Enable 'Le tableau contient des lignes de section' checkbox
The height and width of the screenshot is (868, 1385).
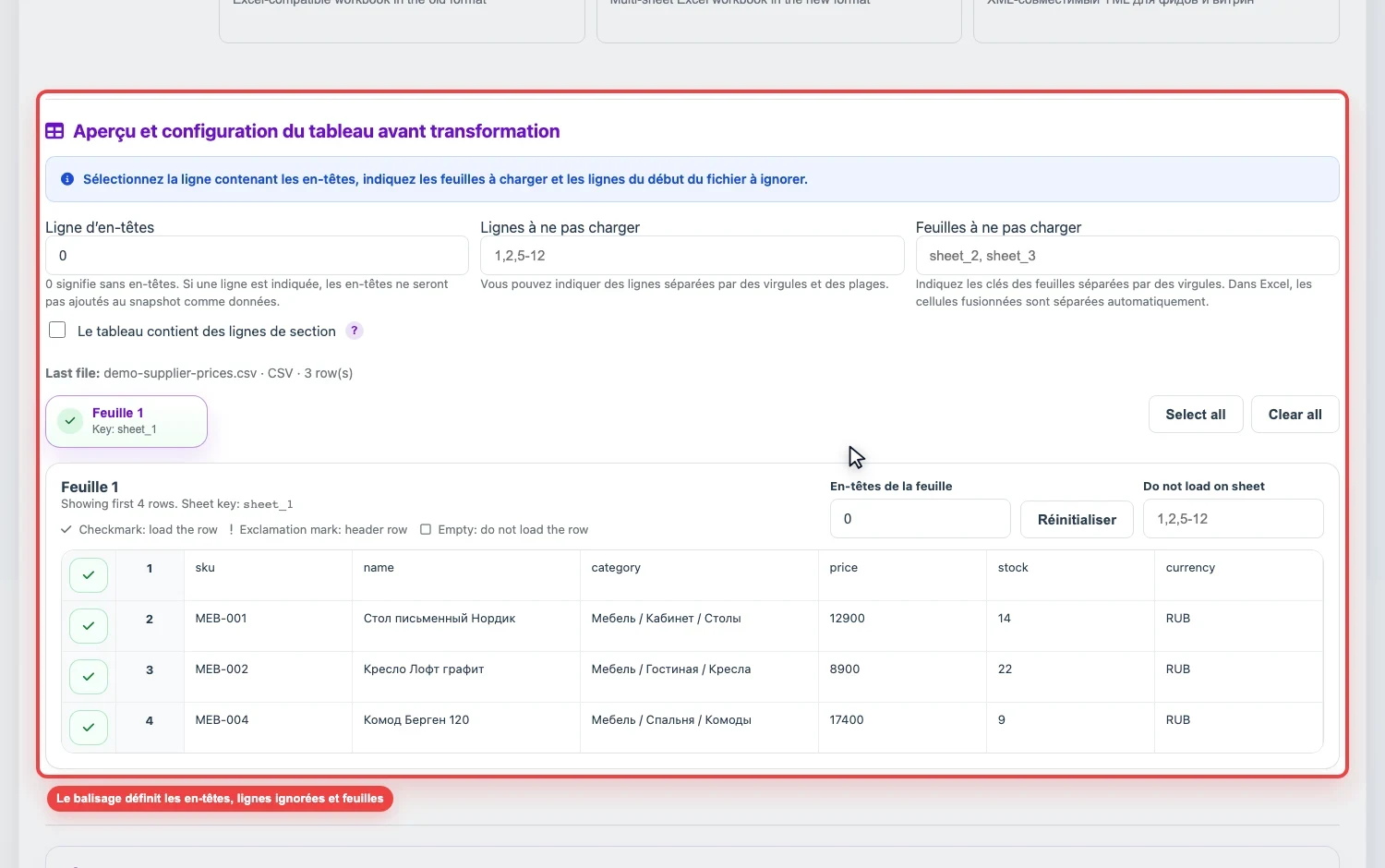pos(57,330)
